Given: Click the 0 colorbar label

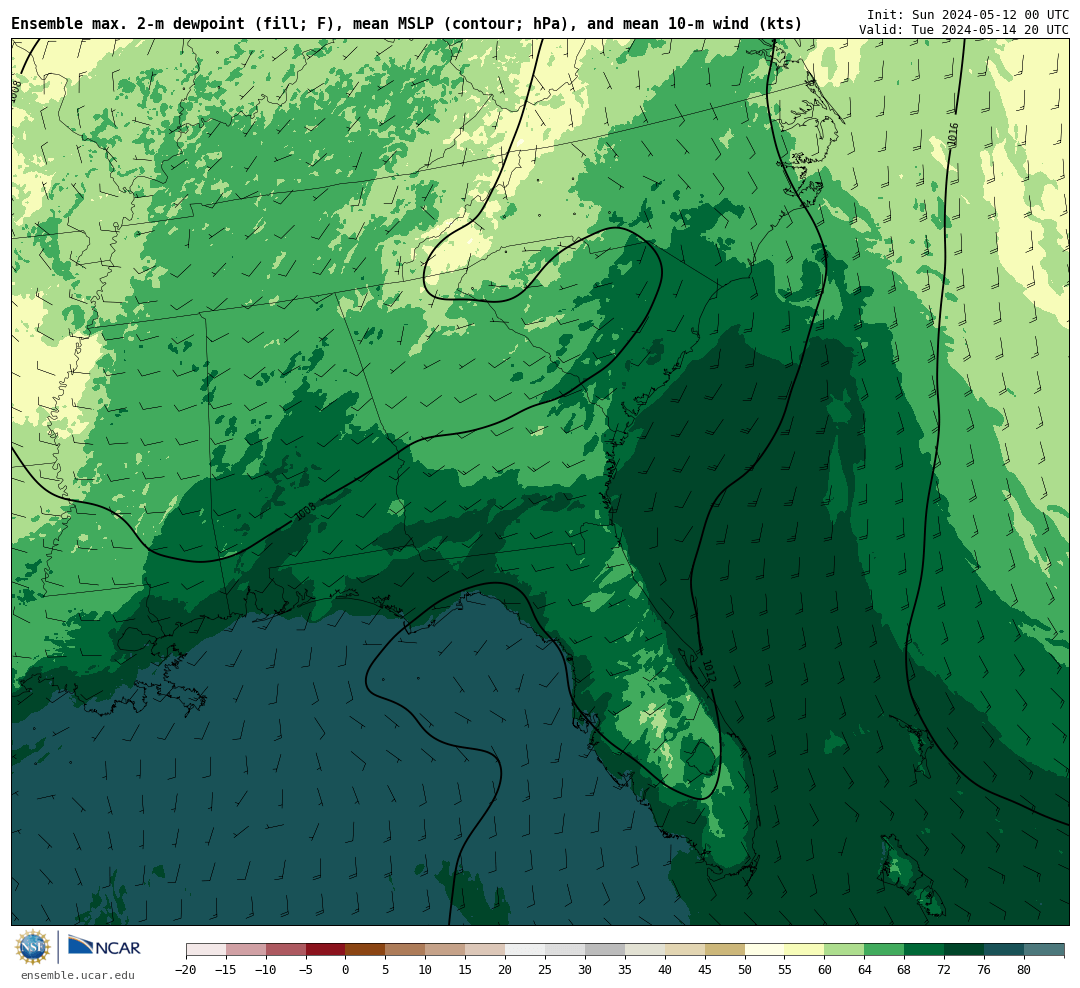Looking at the screenshot, I should 346,970.
